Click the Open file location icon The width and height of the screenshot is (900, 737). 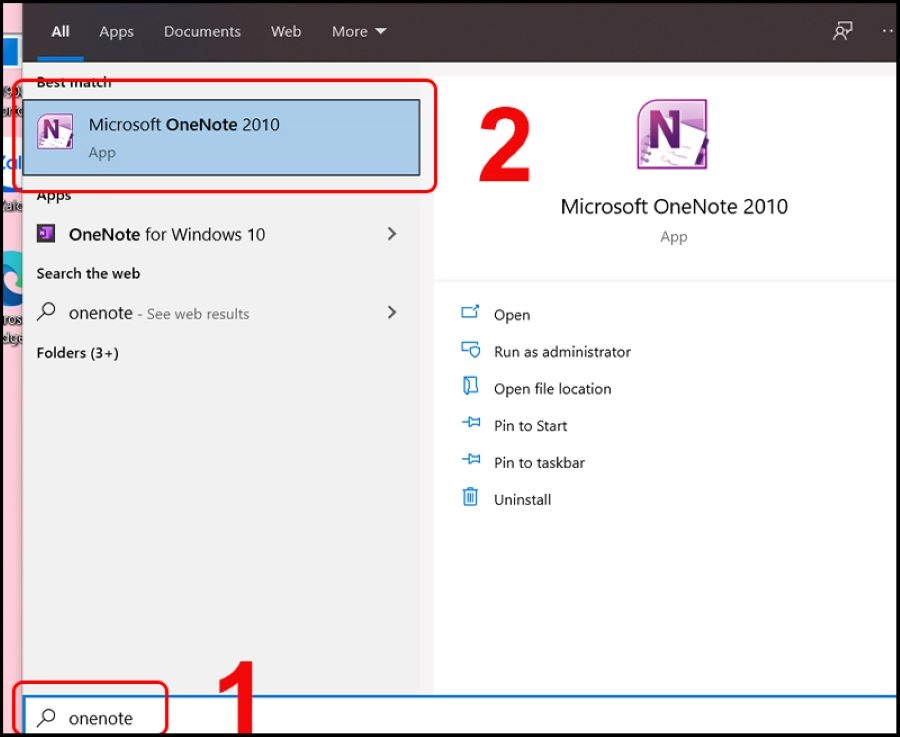click(471, 387)
